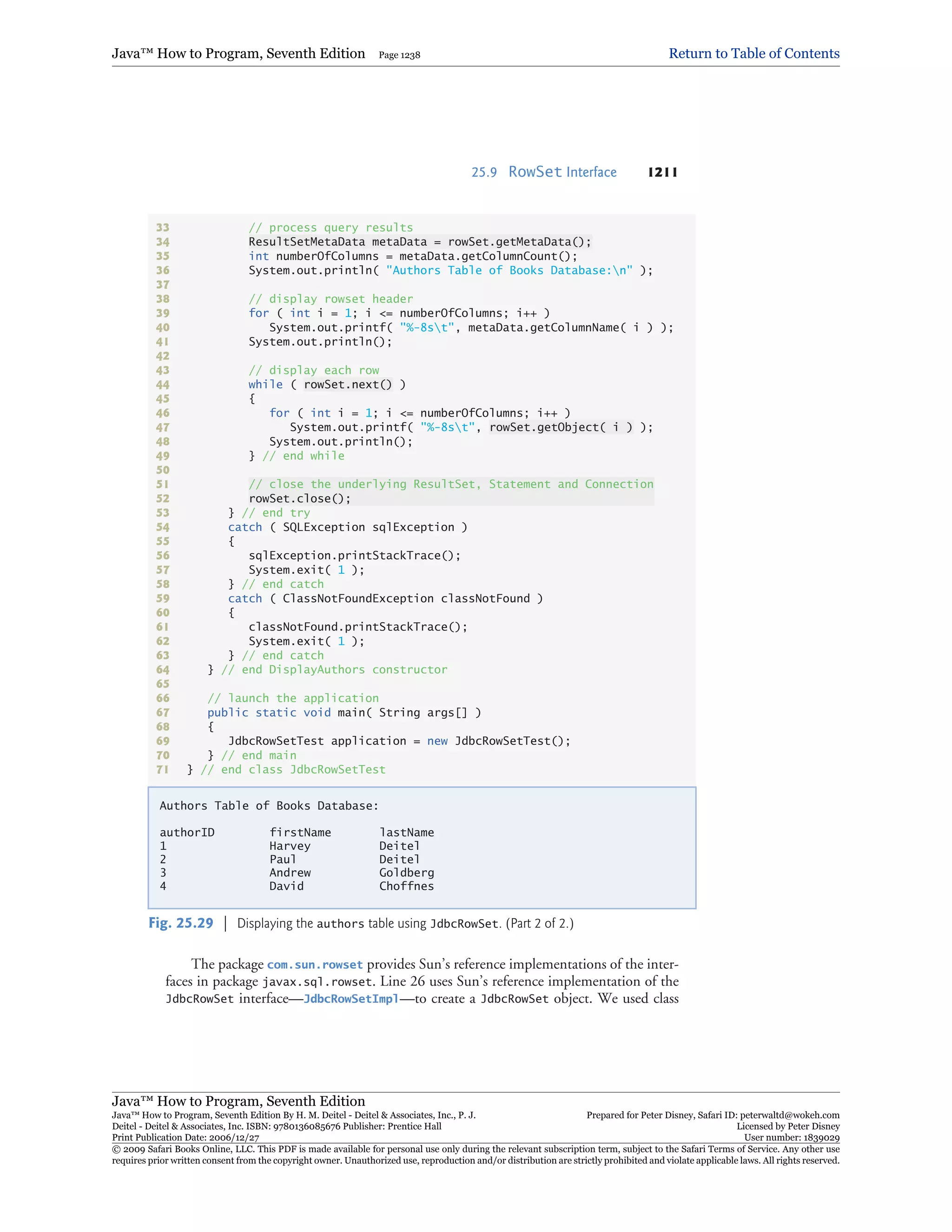Click the comment about closing underlying ResultSet

[x=450, y=484]
